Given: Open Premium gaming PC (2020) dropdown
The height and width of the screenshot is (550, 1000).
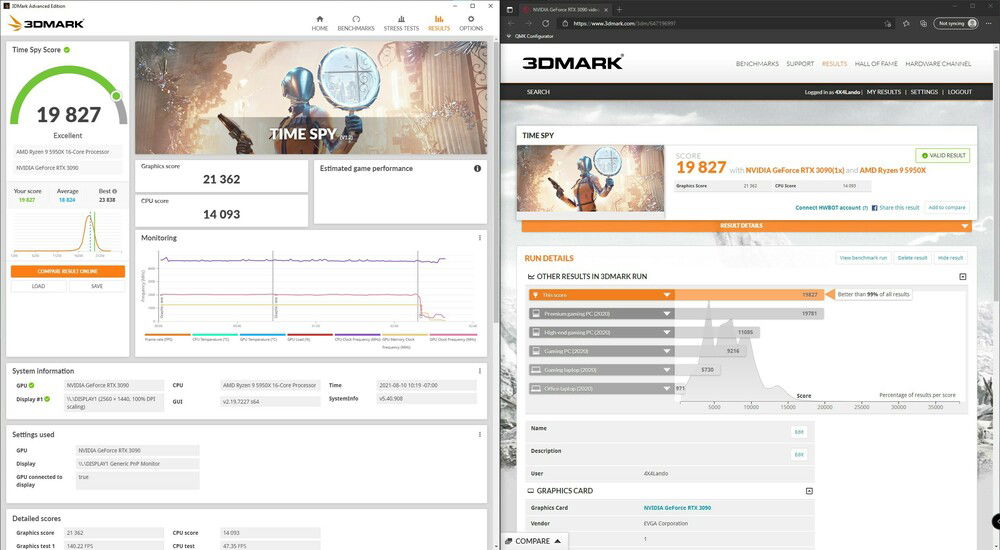Looking at the screenshot, I should [666, 313].
